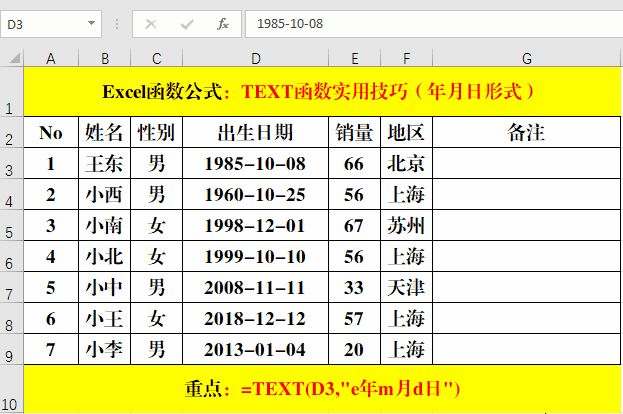Select the column A header
623x414 pixels.
[x=51, y=58]
